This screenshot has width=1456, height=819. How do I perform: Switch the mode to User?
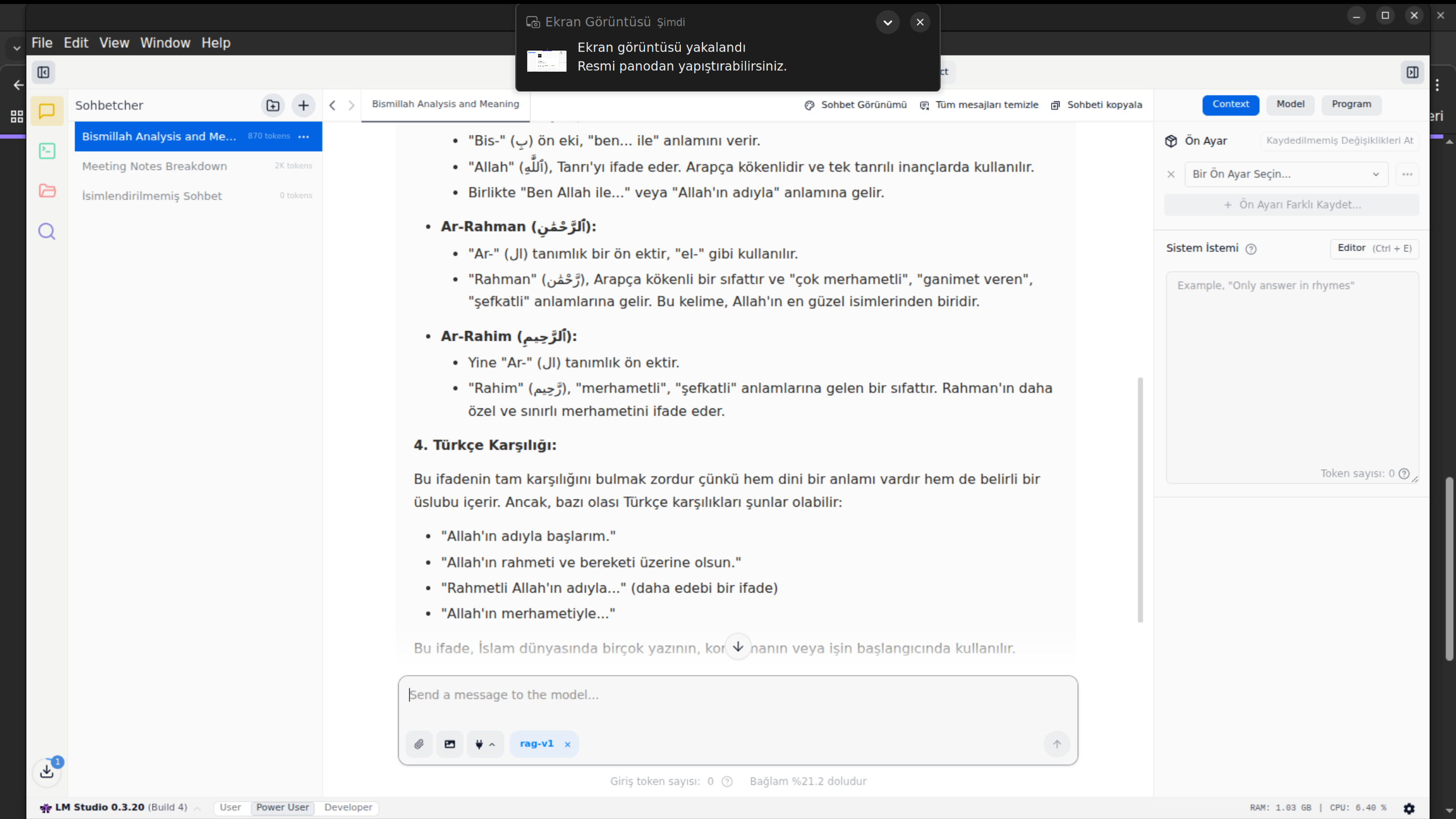[x=230, y=807]
